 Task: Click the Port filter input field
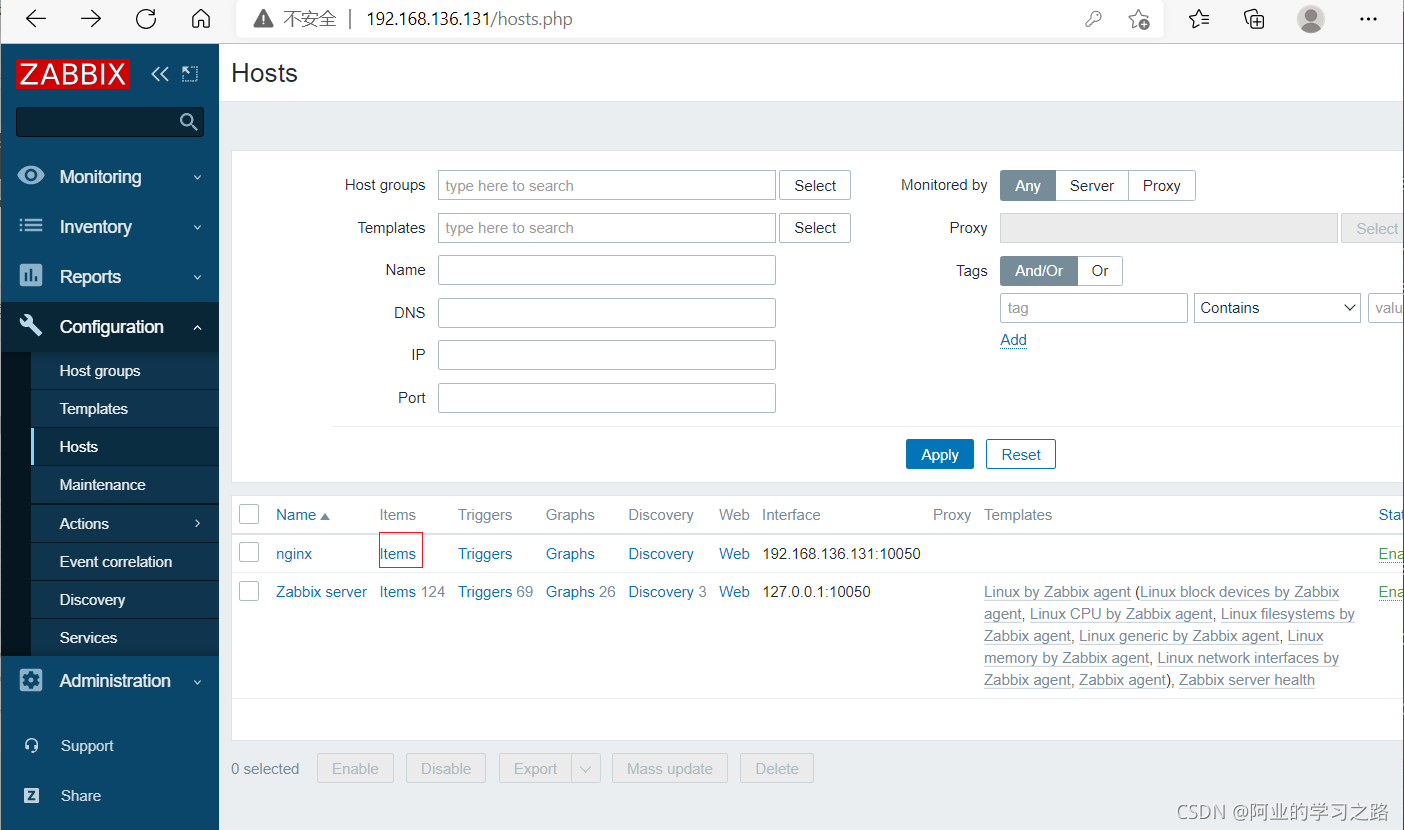607,398
